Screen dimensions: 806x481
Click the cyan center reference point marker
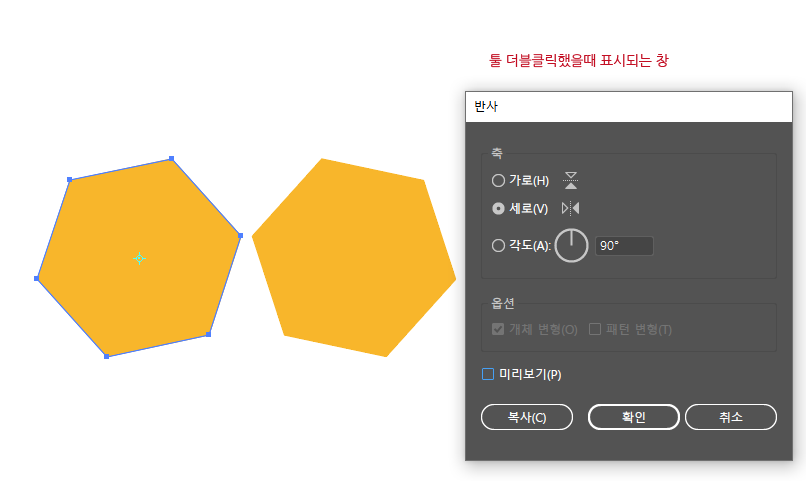pos(139,258)
